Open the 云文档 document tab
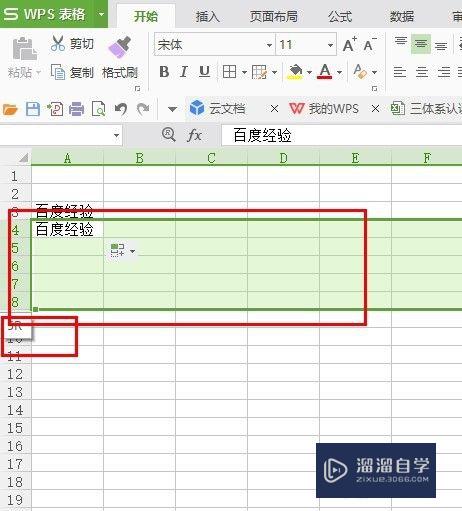Screen dimensions: 462x511 tap(218, 109)
